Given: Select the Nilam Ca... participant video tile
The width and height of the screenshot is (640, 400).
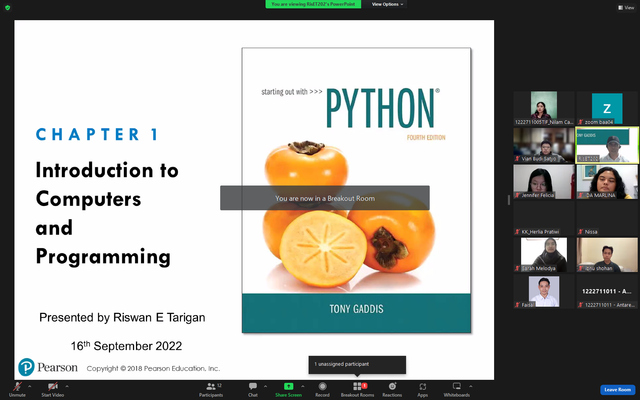Looking at the screenshot, I should pyautogui.click(x=544, y=108).
